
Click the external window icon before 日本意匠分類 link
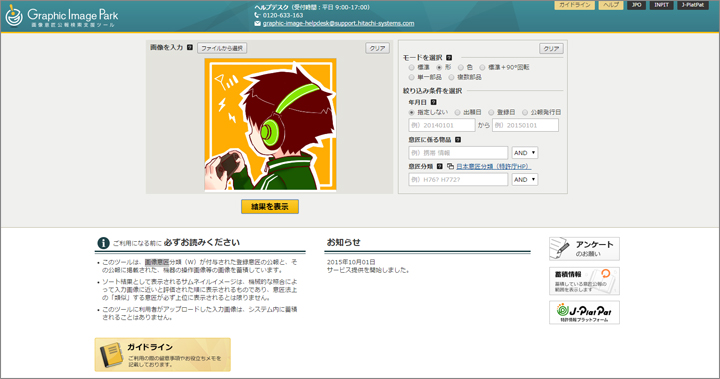(x=450, y=166)
